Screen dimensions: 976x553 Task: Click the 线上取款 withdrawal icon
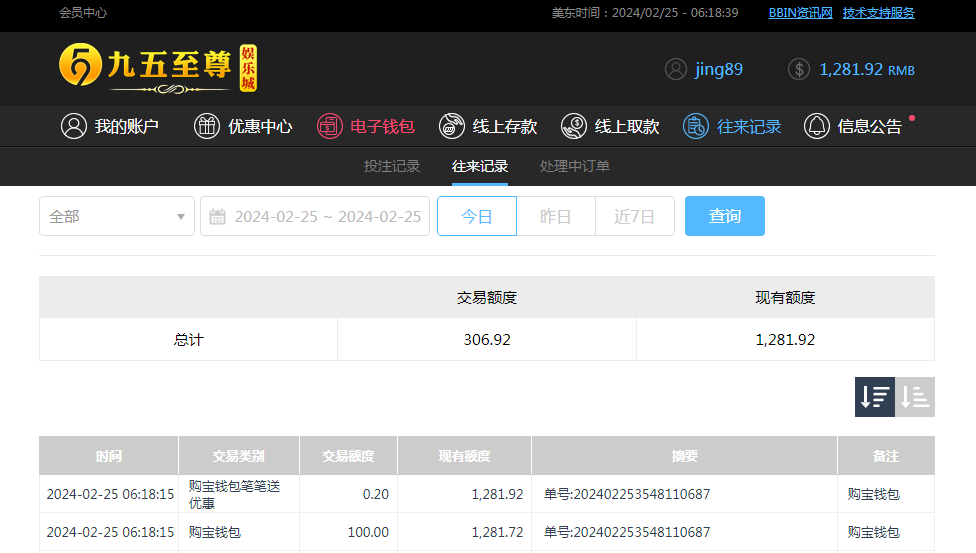tap(574, 126)
